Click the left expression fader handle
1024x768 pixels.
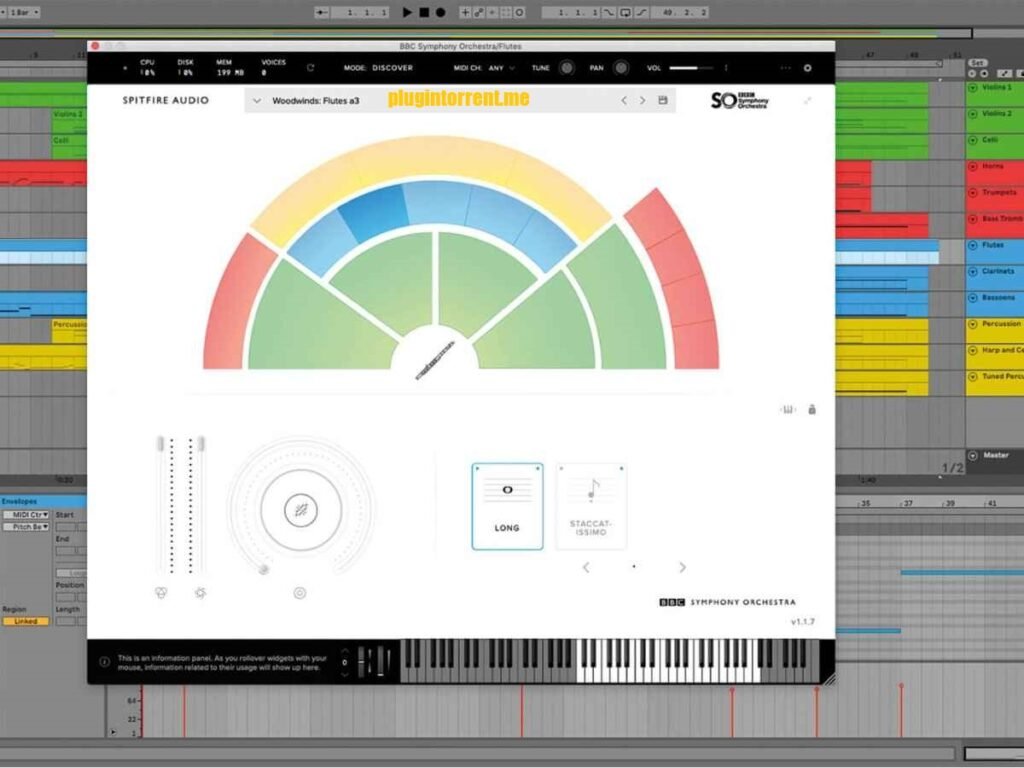click(161, 444)
